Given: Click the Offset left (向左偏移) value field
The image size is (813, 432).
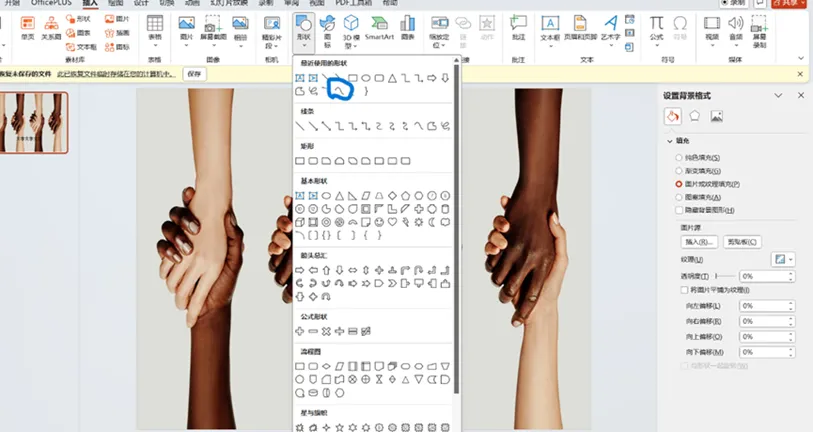Looking at the screenshot, I should point(764,306).
